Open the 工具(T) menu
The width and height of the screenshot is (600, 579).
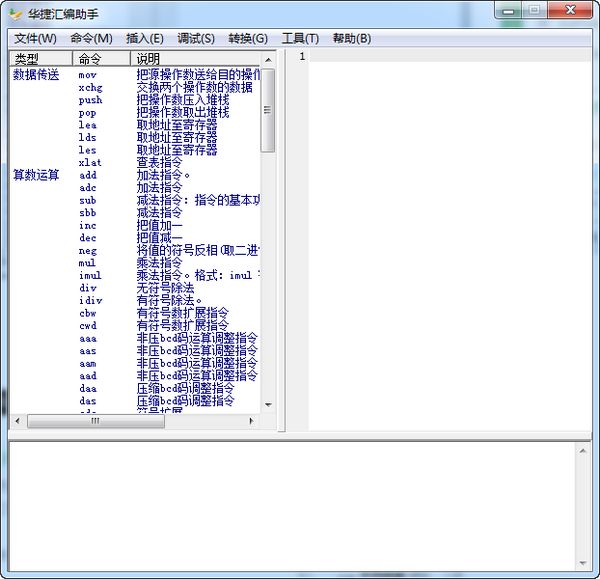(x=300, y=38)
